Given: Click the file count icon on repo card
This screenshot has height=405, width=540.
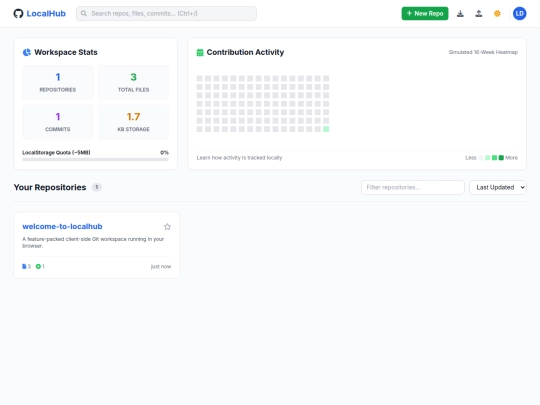Looking at the screenshot, I should (x=24, y=266).
